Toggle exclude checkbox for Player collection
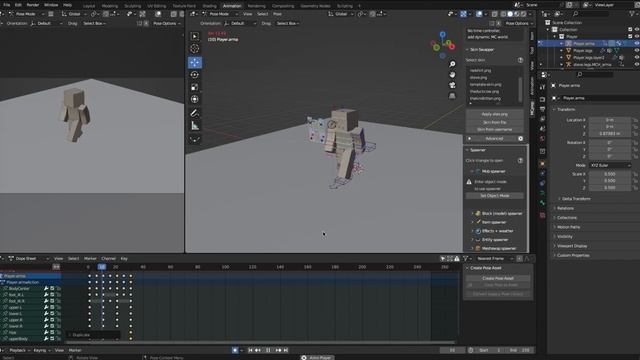 coord(630,36)
